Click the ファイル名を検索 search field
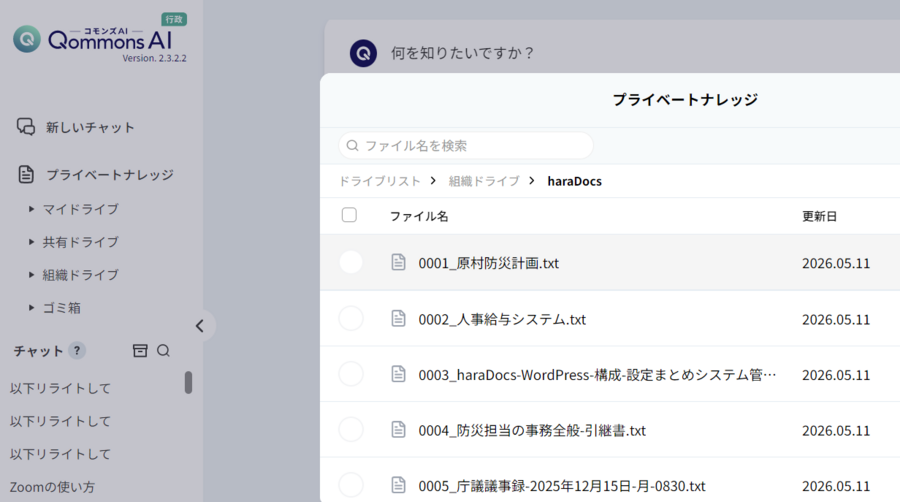Screen dimensions: 900x502 (465, 146)
